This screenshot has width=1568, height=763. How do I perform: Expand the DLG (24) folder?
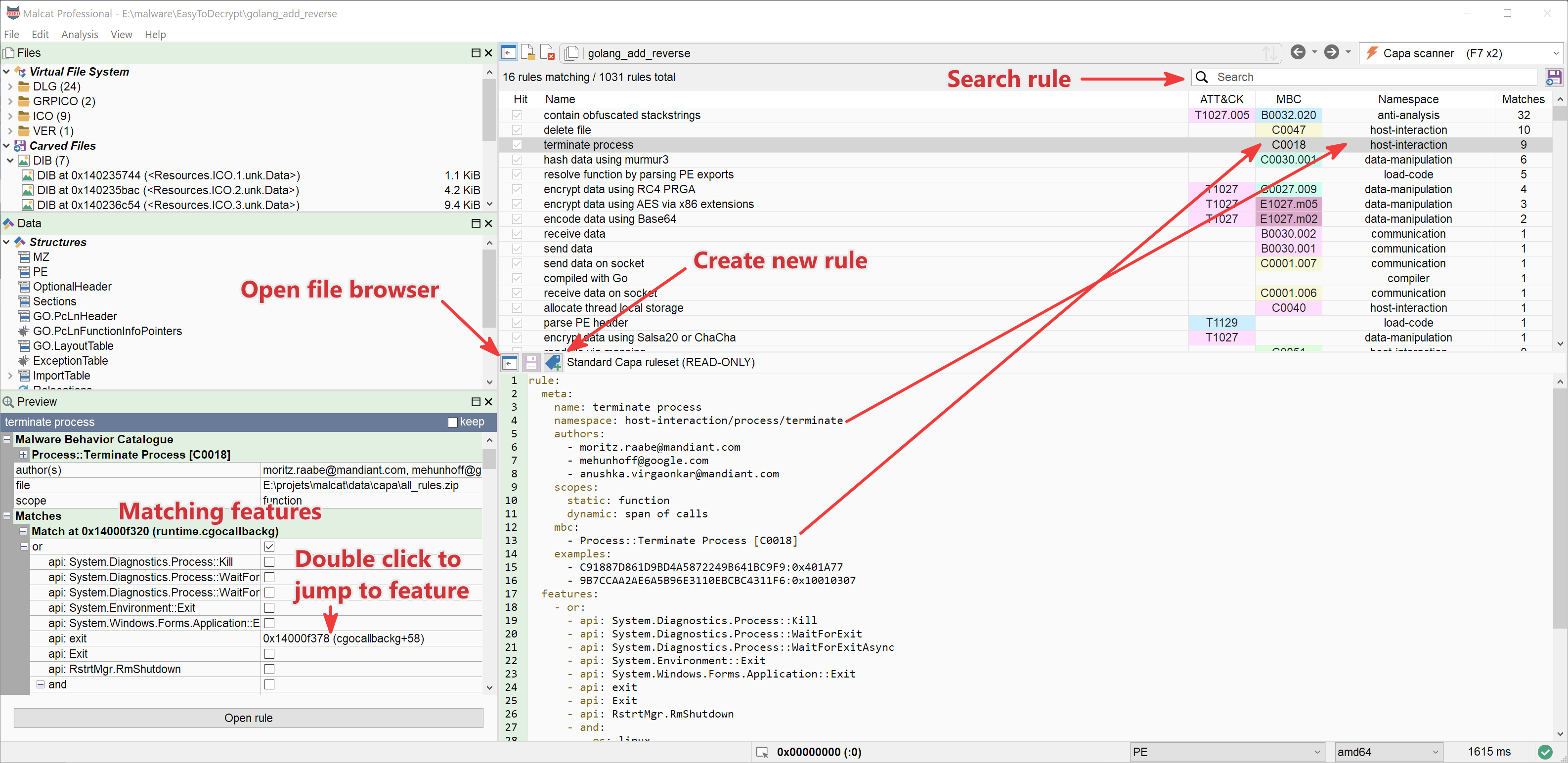[x=10, y=86]
